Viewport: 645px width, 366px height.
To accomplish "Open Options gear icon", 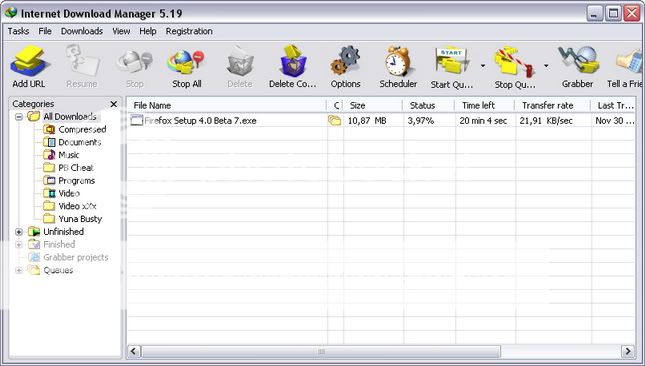I will click(345, 62).
